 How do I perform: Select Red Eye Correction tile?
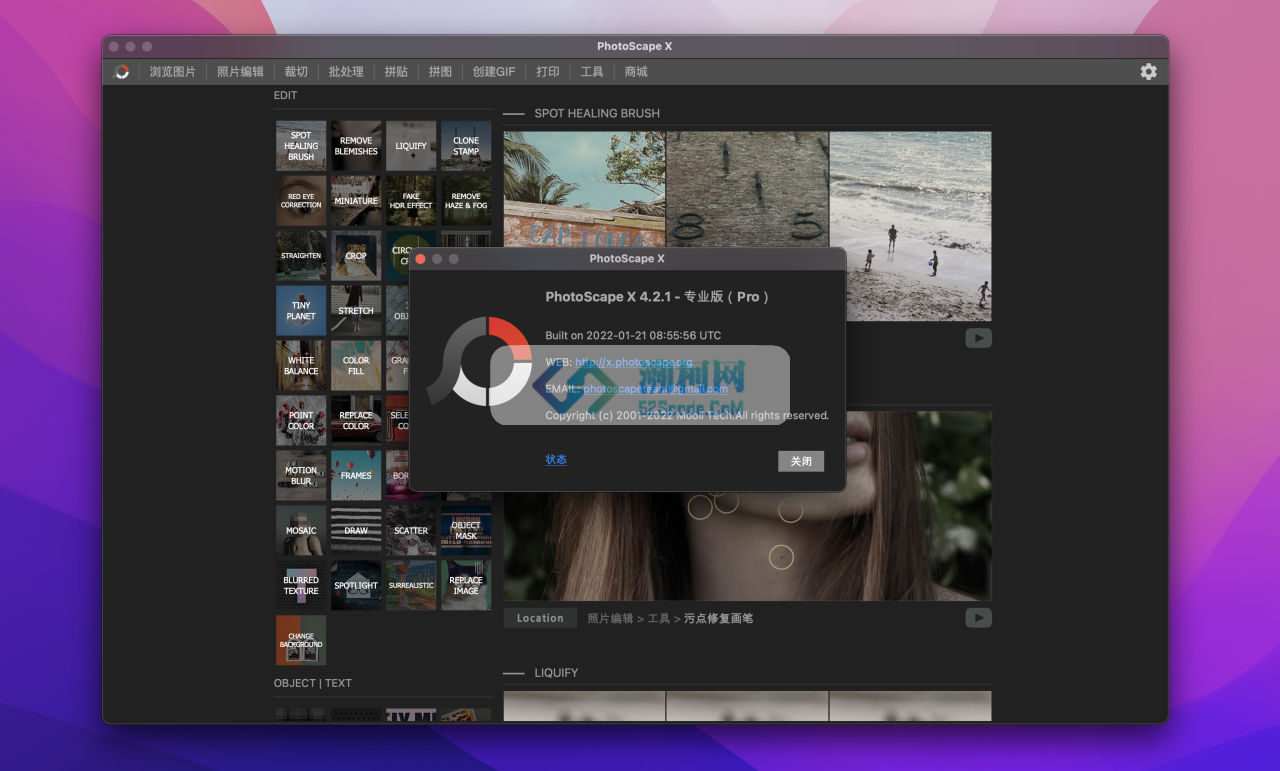pos(301,201)
